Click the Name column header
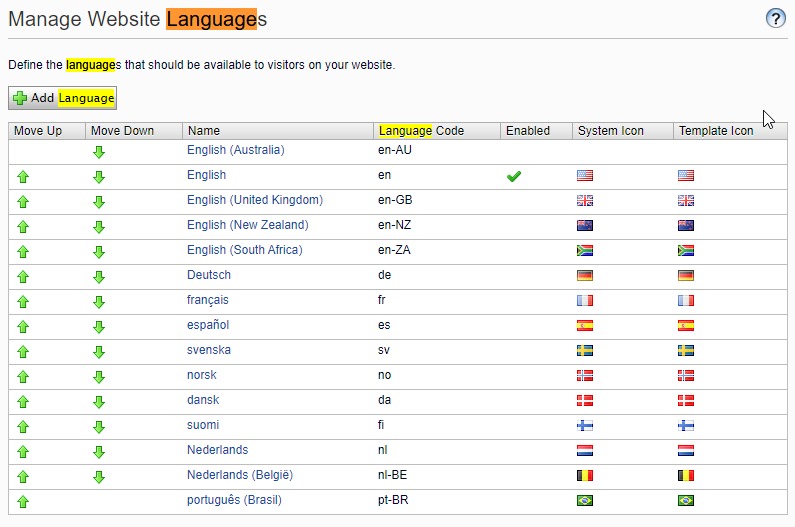This screenshot has height=527, width=795. (204, 131)
